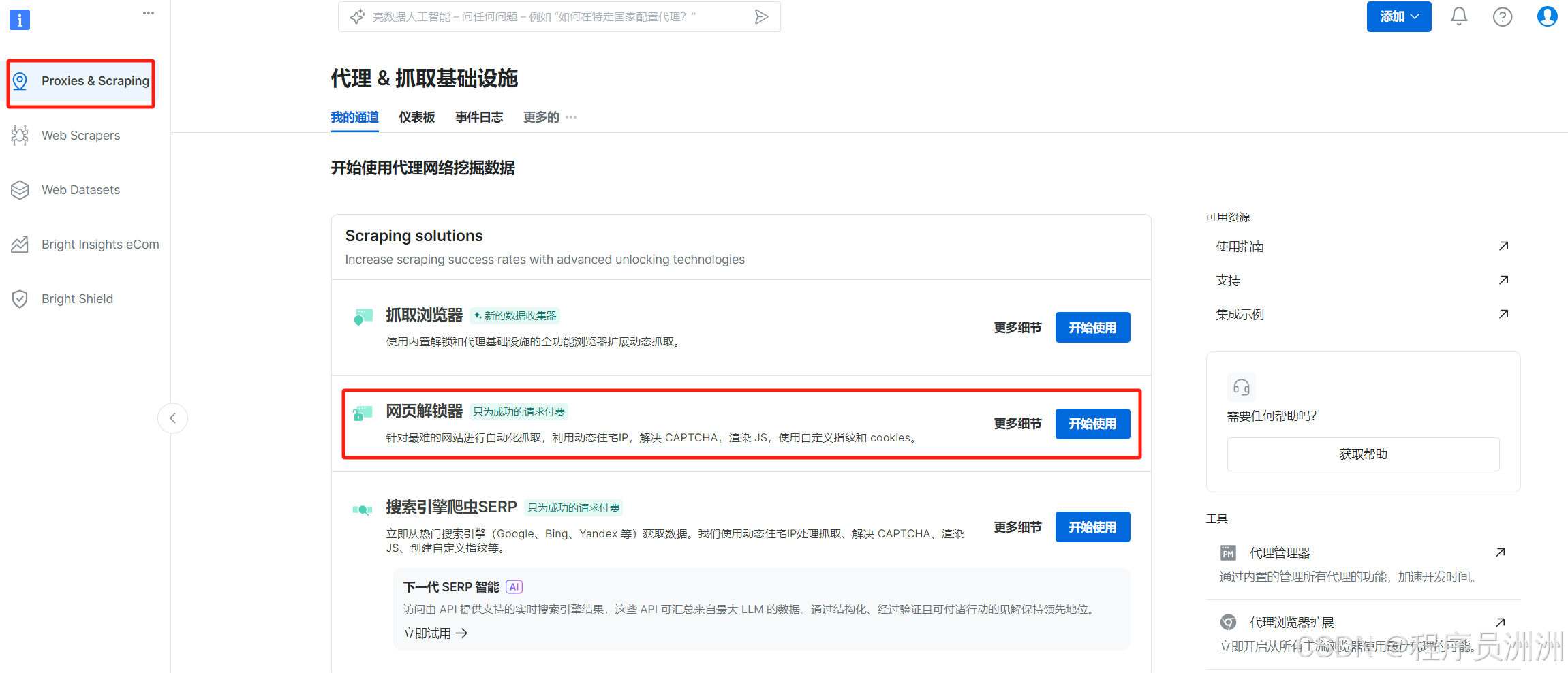
Task: Click the Proxies & Scraping location icon
Action: [20, 81]
